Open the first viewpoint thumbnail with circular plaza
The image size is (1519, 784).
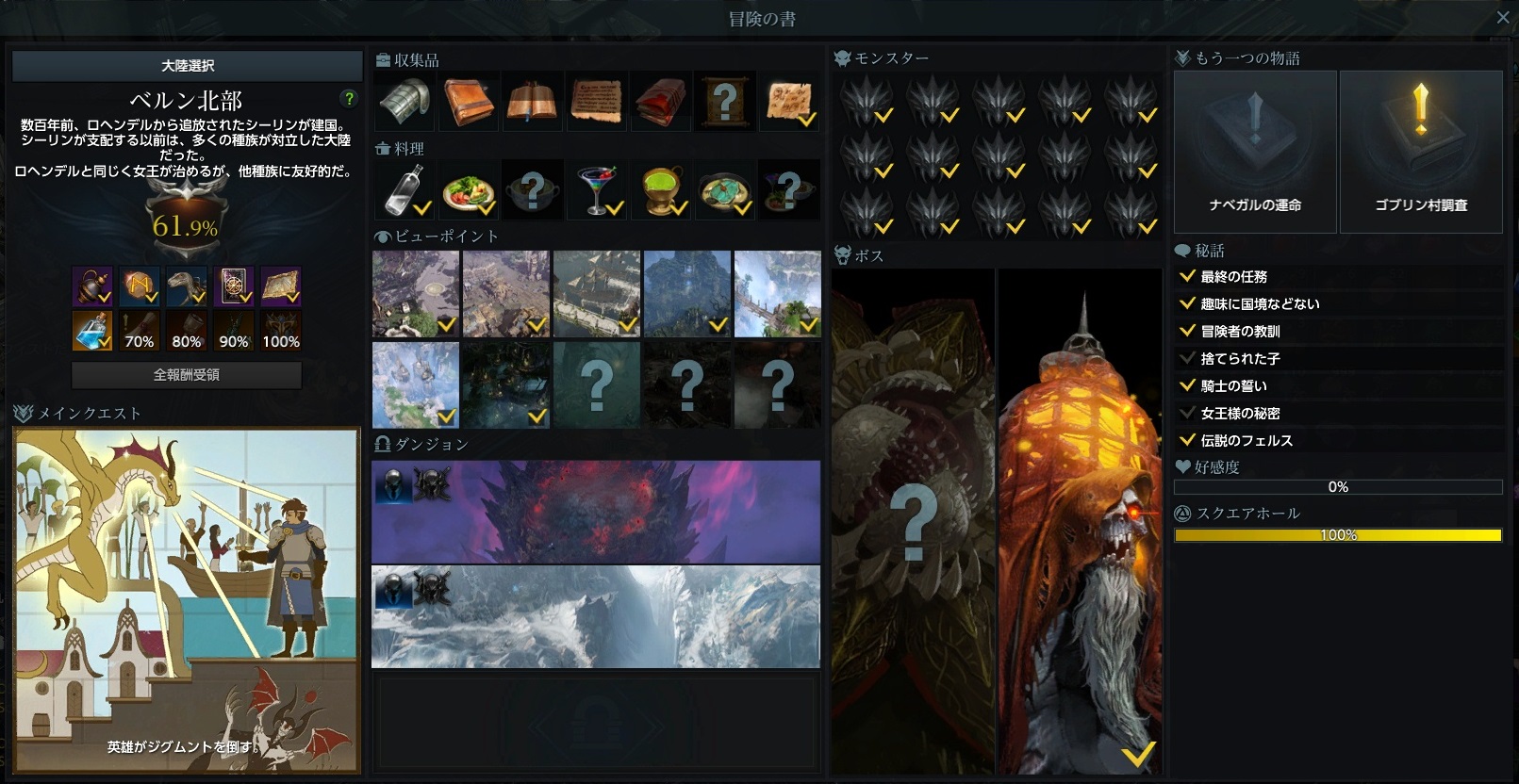[x=416, y=294]
